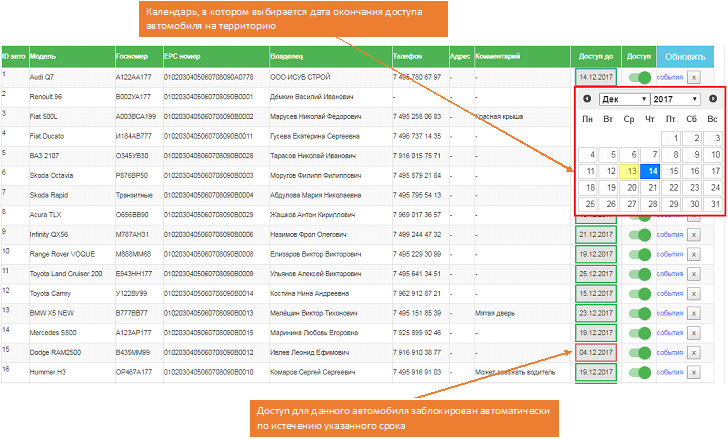Delete BMW X5 NEW entry via x
This screenshot has width=728, height=439.
(694, 314)
